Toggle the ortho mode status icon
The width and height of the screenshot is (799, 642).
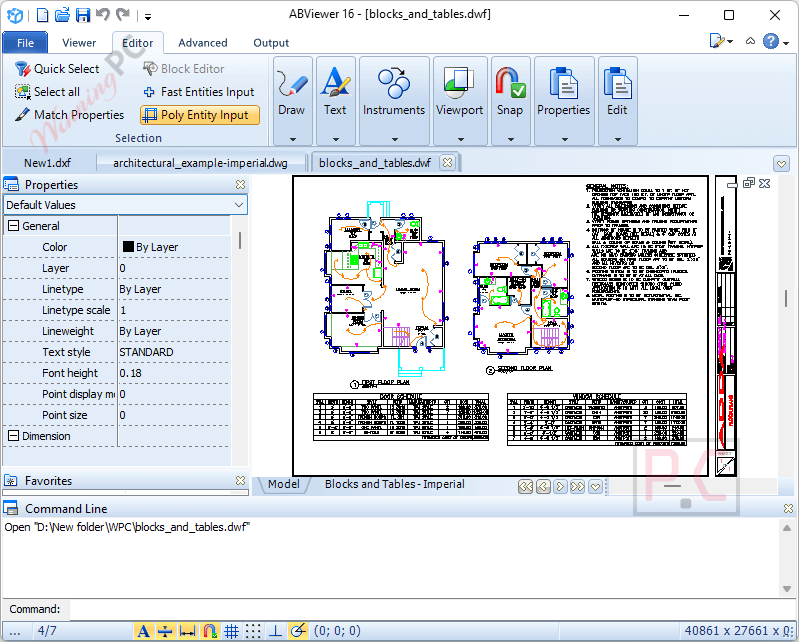coord(276,631)
